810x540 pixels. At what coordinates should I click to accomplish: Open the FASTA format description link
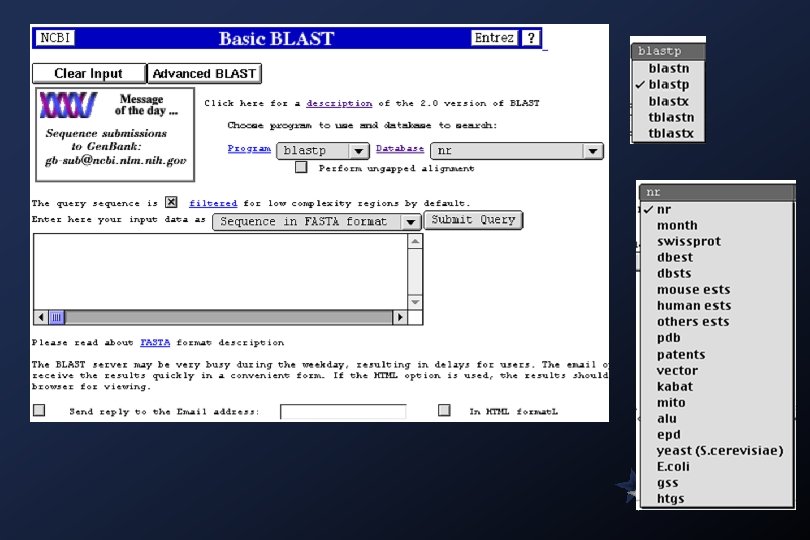pyautogui.click(x=155, y=343)
